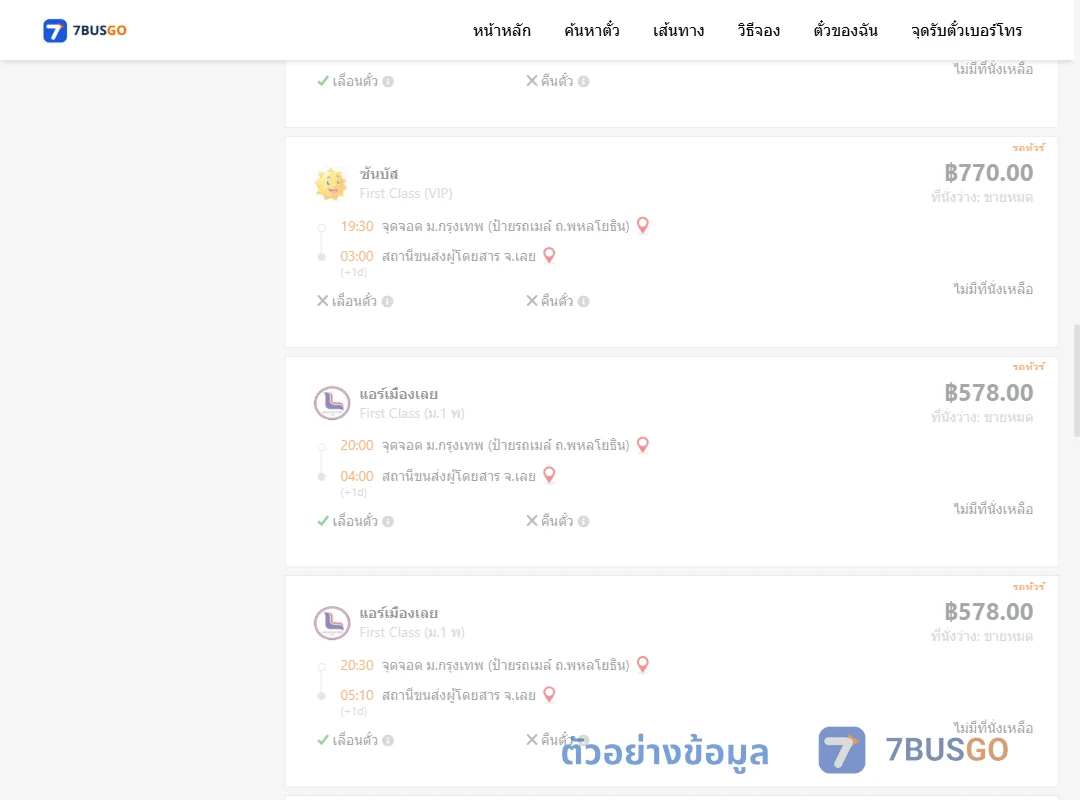Click the page vertical scrollbar thumb
Screen dimensions: 1080x800
pyautogui.click(x=1077, y=380)
